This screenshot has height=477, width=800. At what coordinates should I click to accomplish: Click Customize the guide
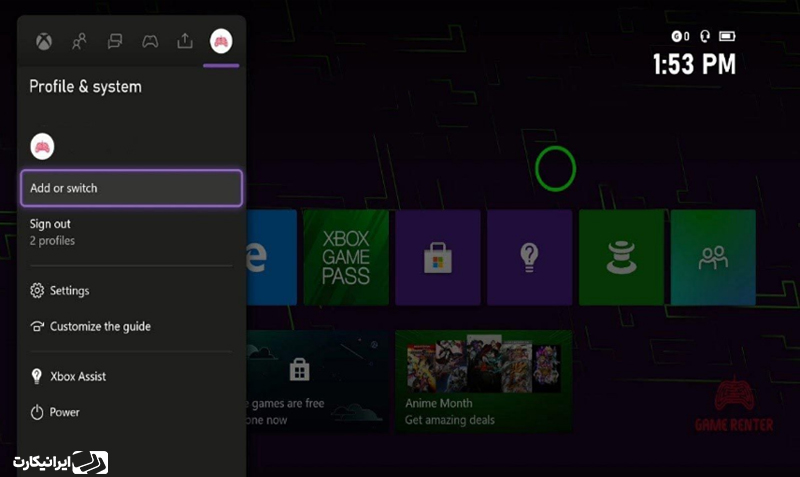[100, 327]
